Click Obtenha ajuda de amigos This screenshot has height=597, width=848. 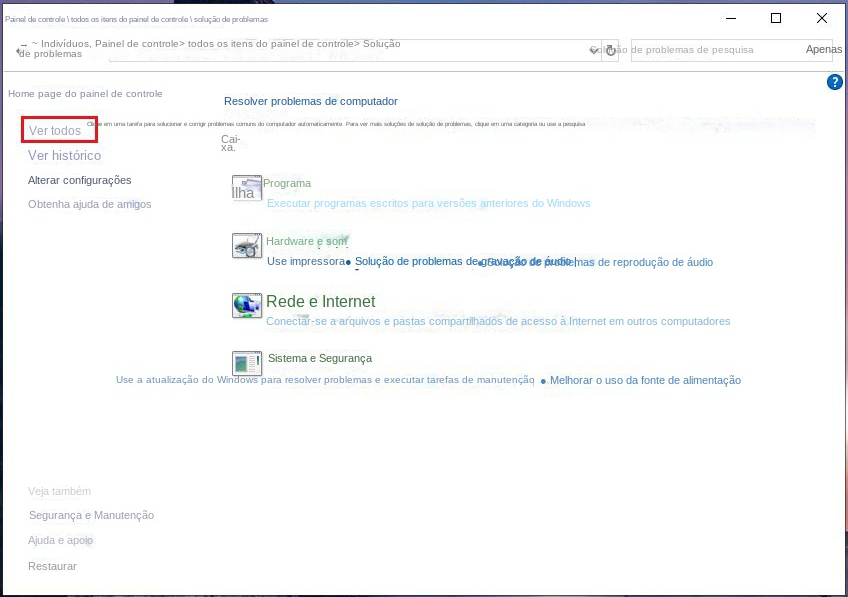90,204
